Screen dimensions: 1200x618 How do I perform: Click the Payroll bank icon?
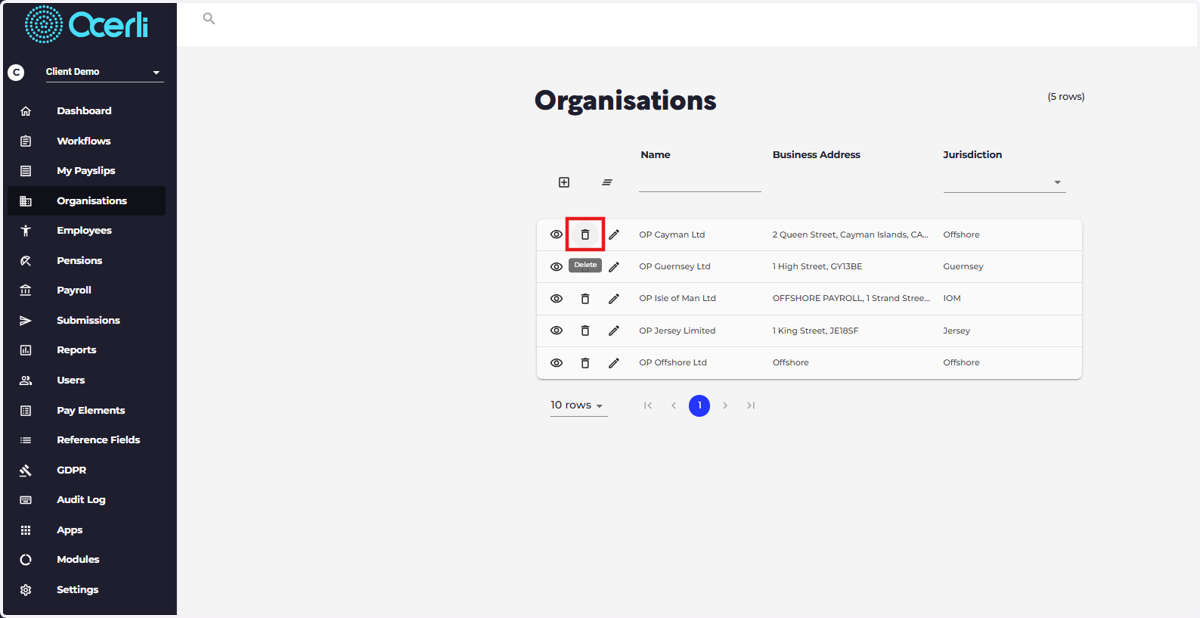[x=26, y=290]
